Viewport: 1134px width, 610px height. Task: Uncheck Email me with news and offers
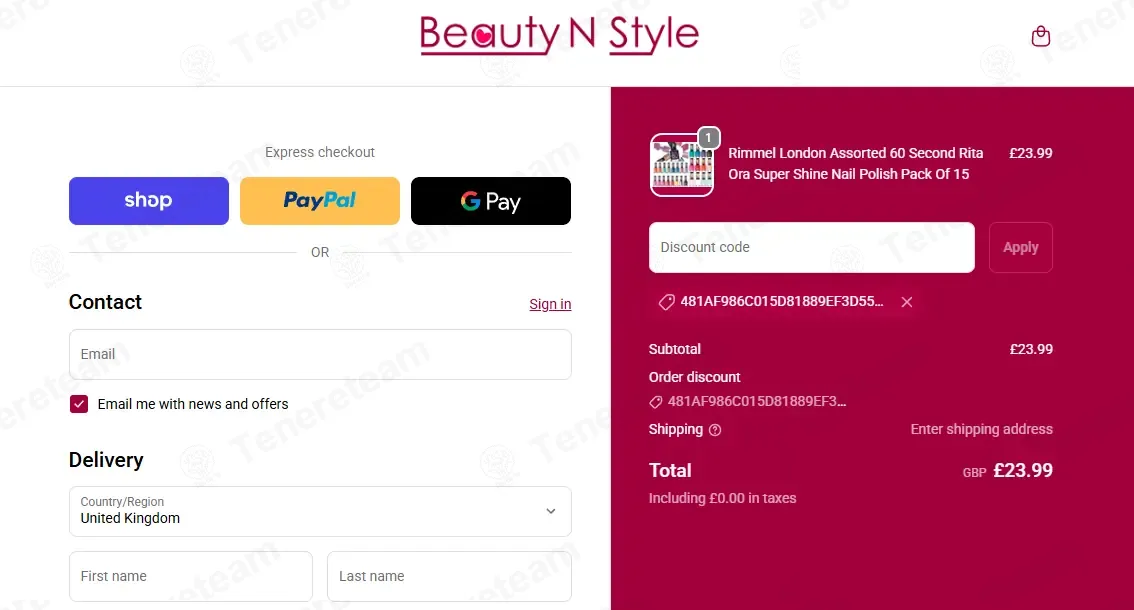(x=79, y=404)
